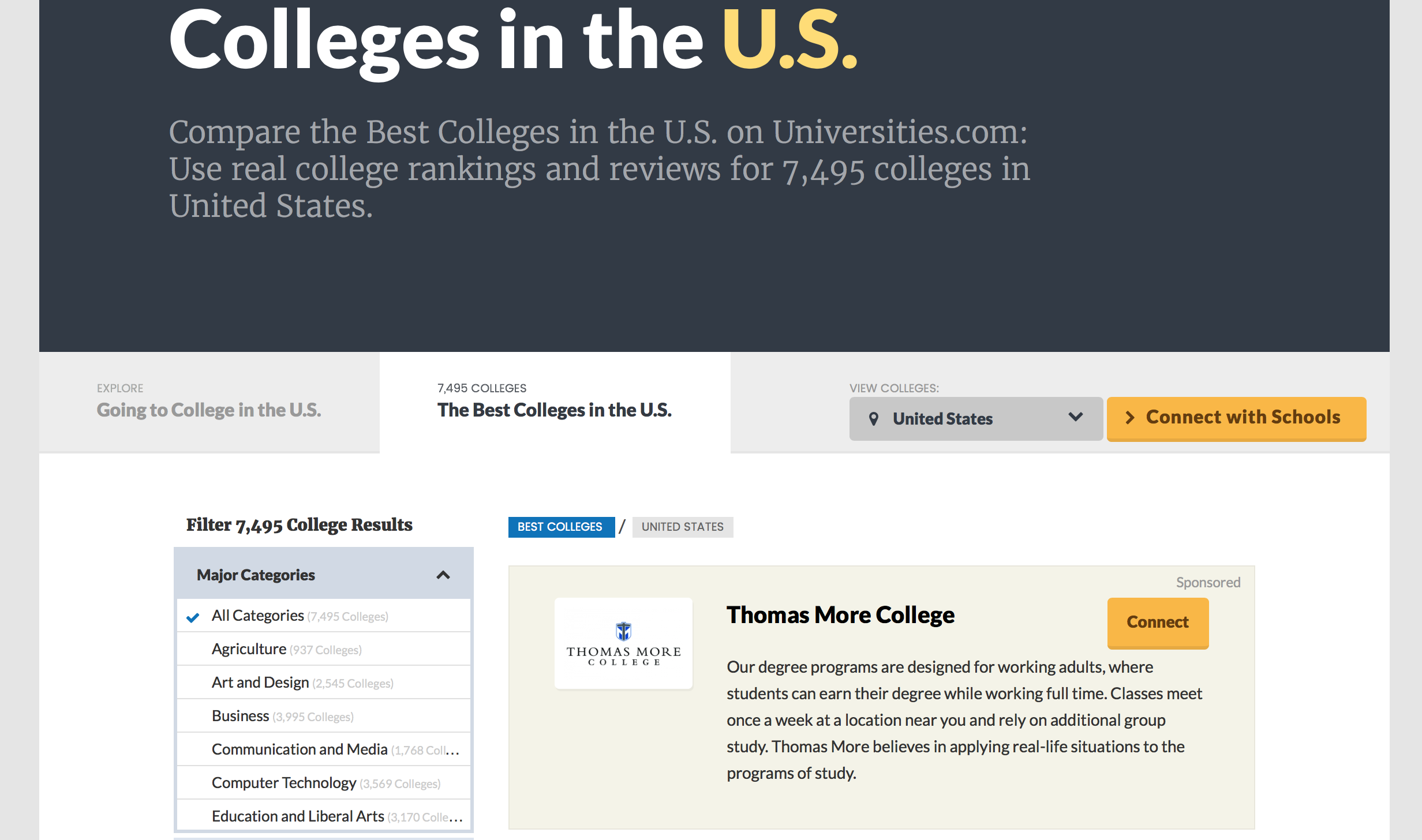
Task: Choose Communication and Media category
Action: pyautogui.click(x=300, y=750)
